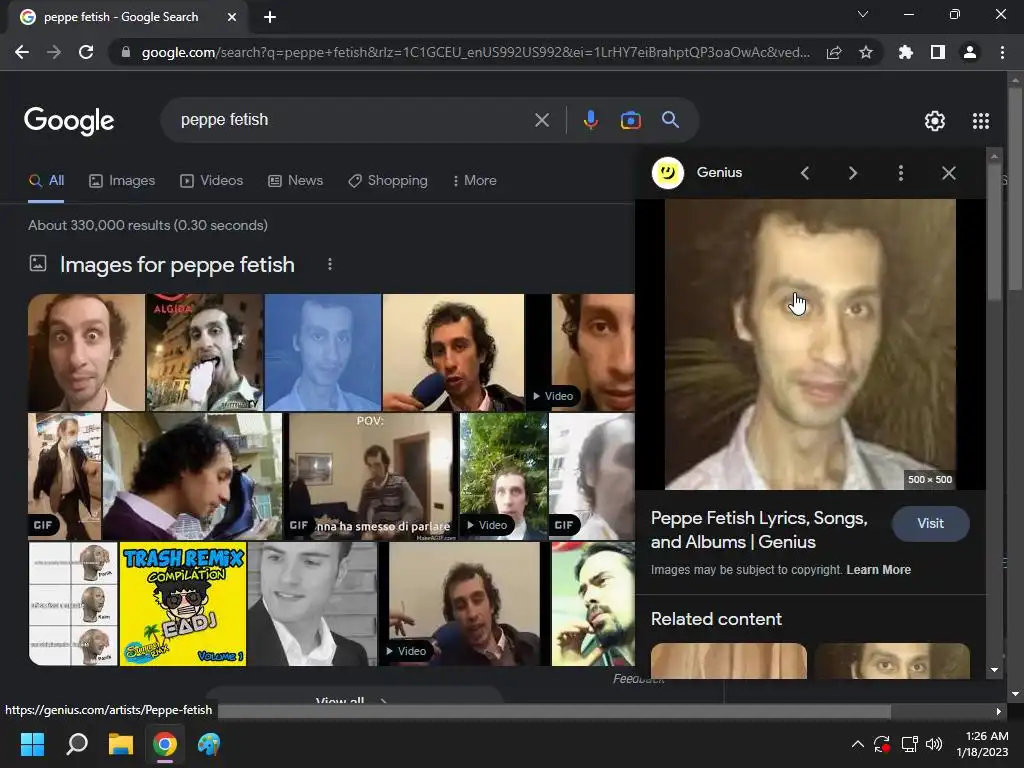Open the Chrome profile menu
Screen dimensions: 1024x768
coord(970,52)
